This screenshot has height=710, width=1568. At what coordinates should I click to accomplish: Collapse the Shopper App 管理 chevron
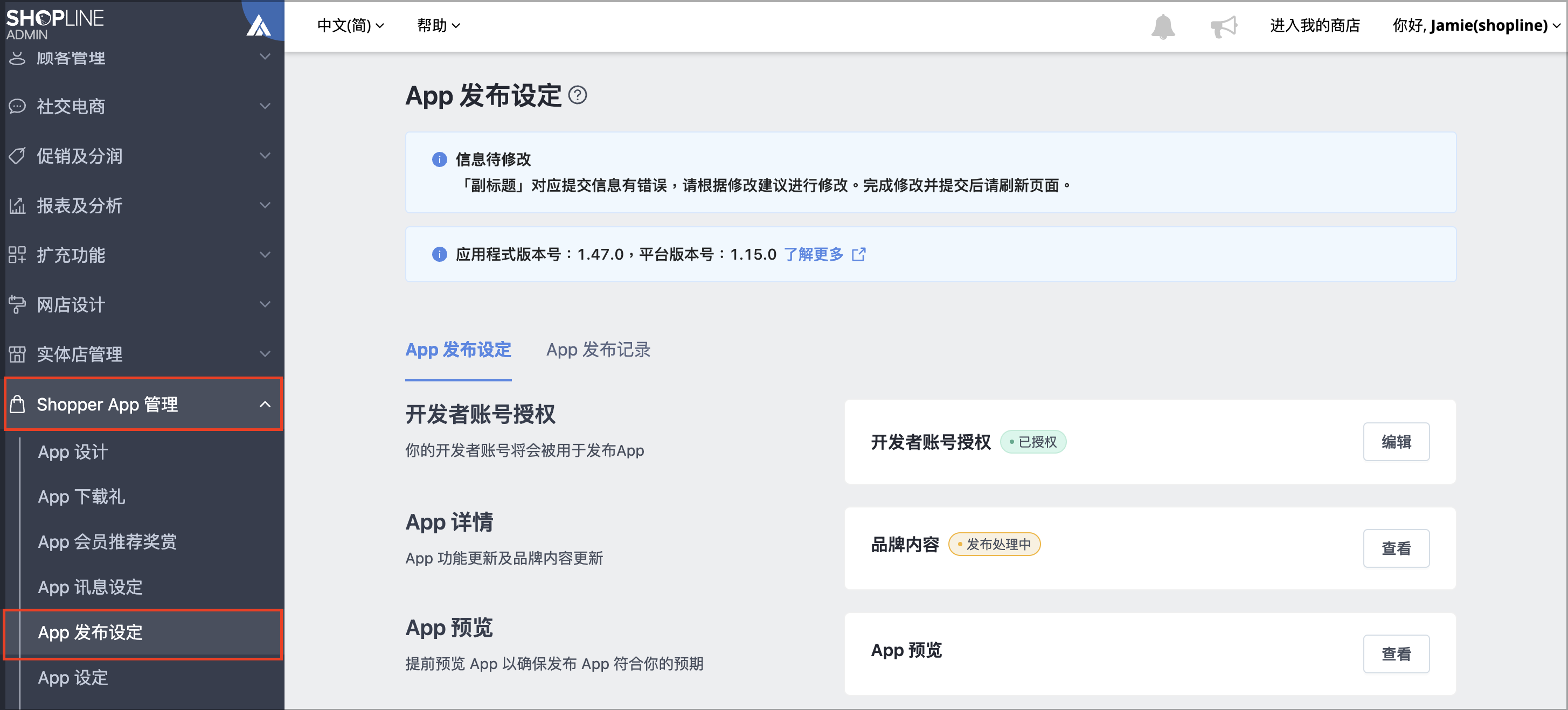point(265,404)
